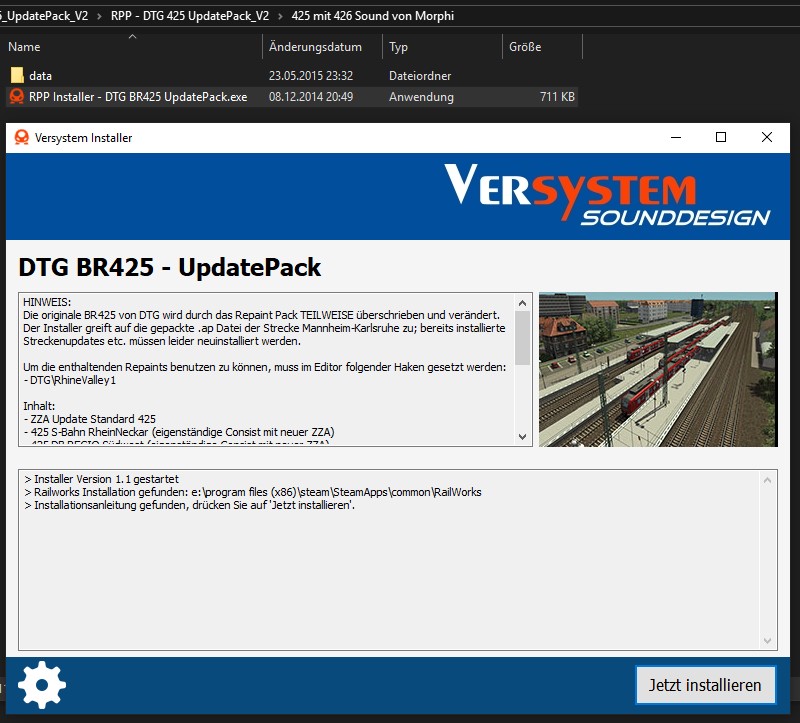Sort Explorer list by Name column
The width and height of the screenshot is (800, 723).
tap(24, 46)
